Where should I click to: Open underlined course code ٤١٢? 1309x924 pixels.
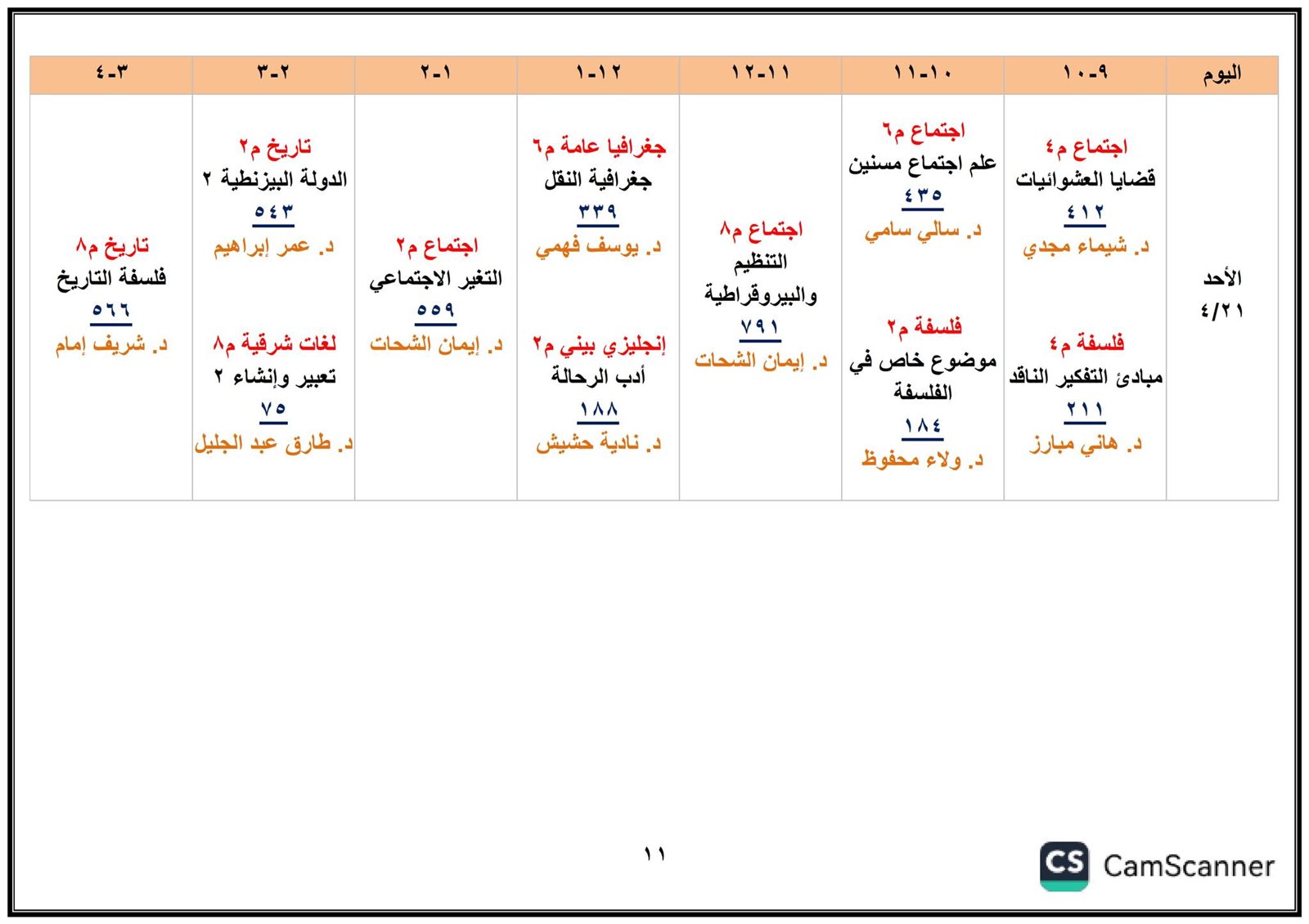[x=1085, y=213]
